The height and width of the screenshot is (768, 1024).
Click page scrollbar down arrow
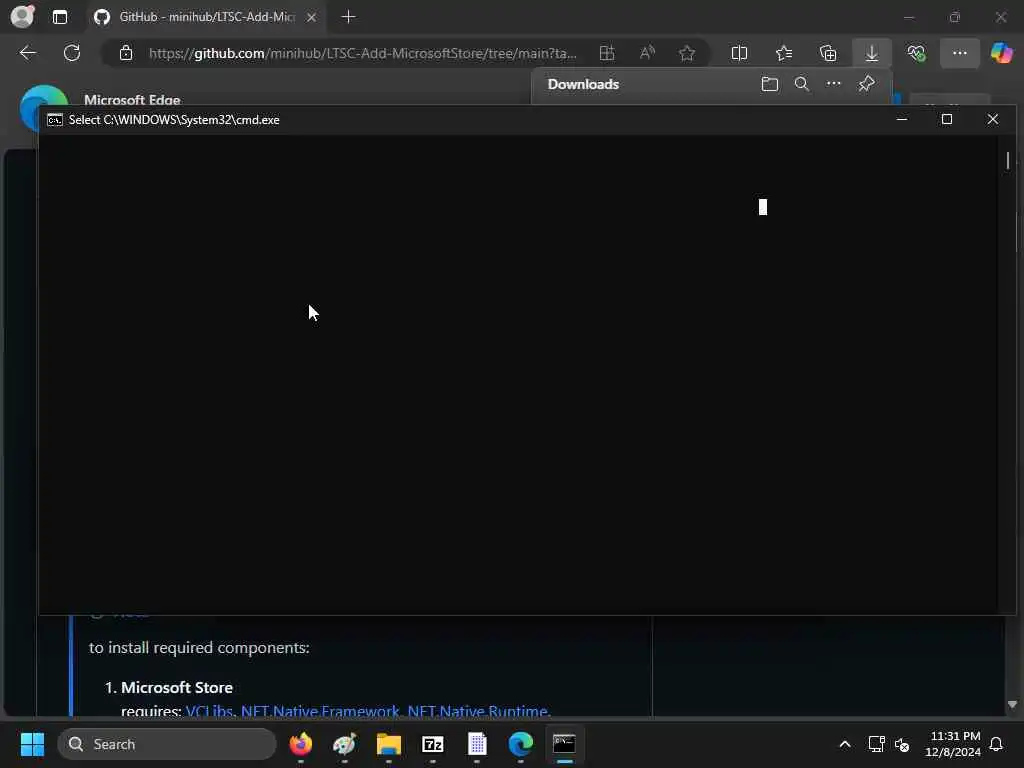coord(1012,705)
